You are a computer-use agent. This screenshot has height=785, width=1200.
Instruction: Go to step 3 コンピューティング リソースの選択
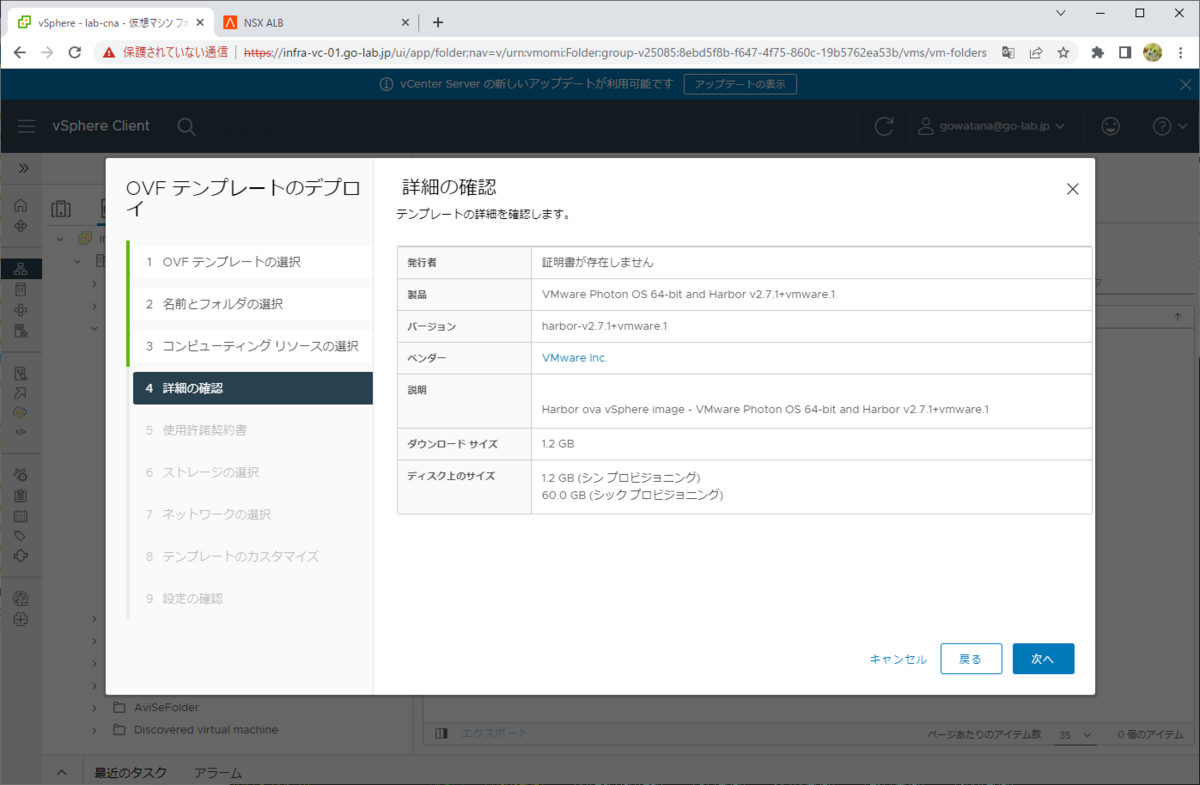click(x=251, y=346)
